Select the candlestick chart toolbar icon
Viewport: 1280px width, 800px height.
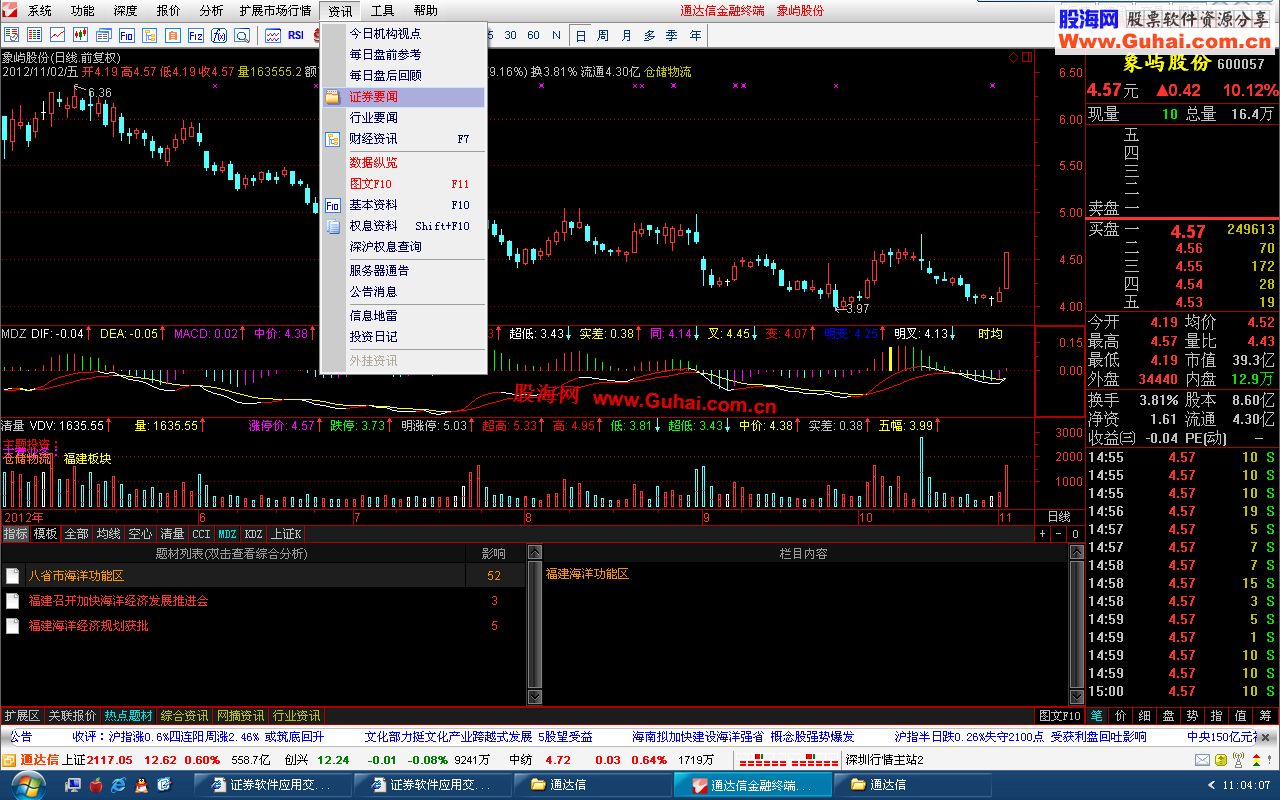point(80,35)
